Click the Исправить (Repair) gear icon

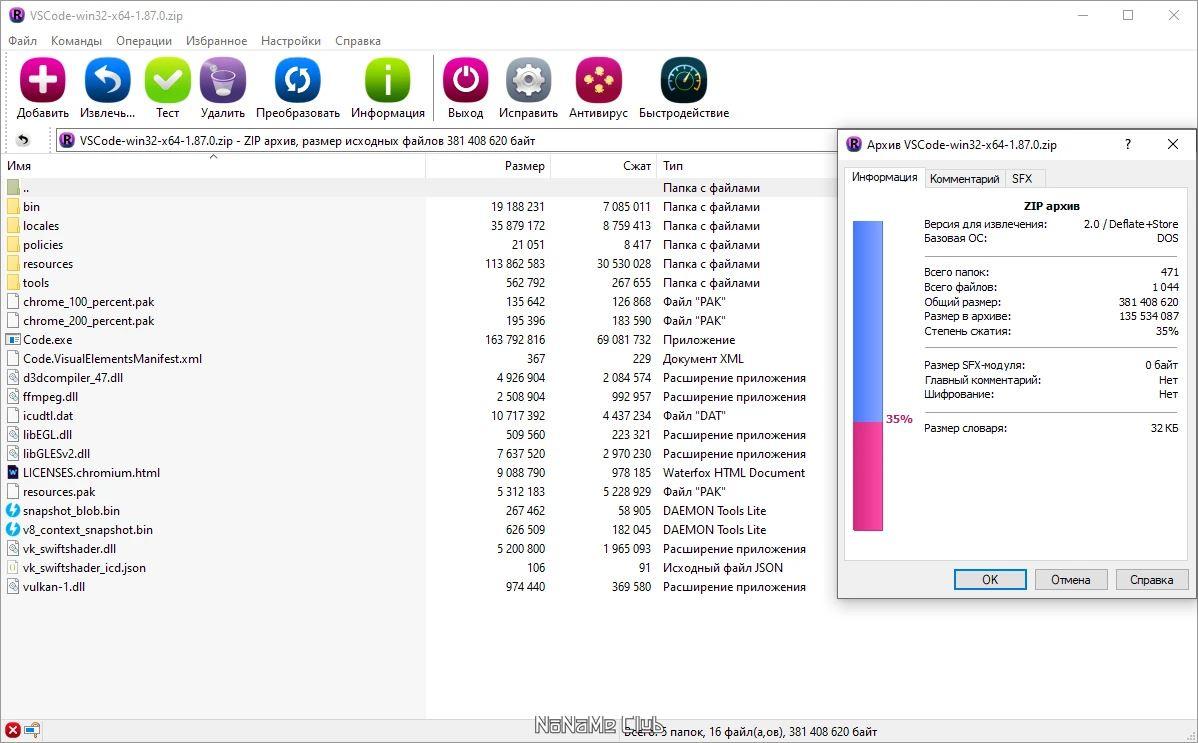coord(528,81)
